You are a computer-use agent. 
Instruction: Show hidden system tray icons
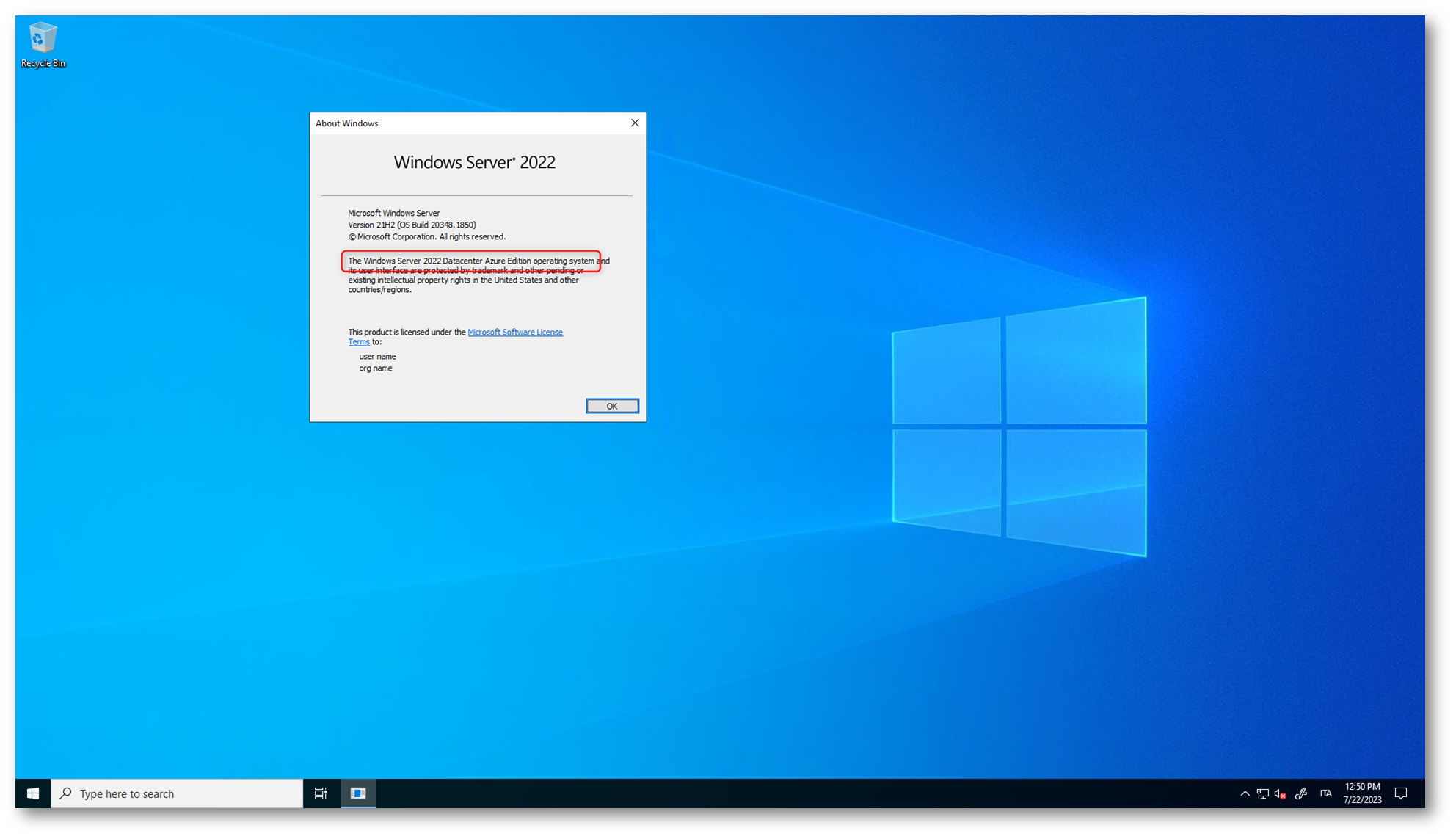click(x=1245, y=793)
